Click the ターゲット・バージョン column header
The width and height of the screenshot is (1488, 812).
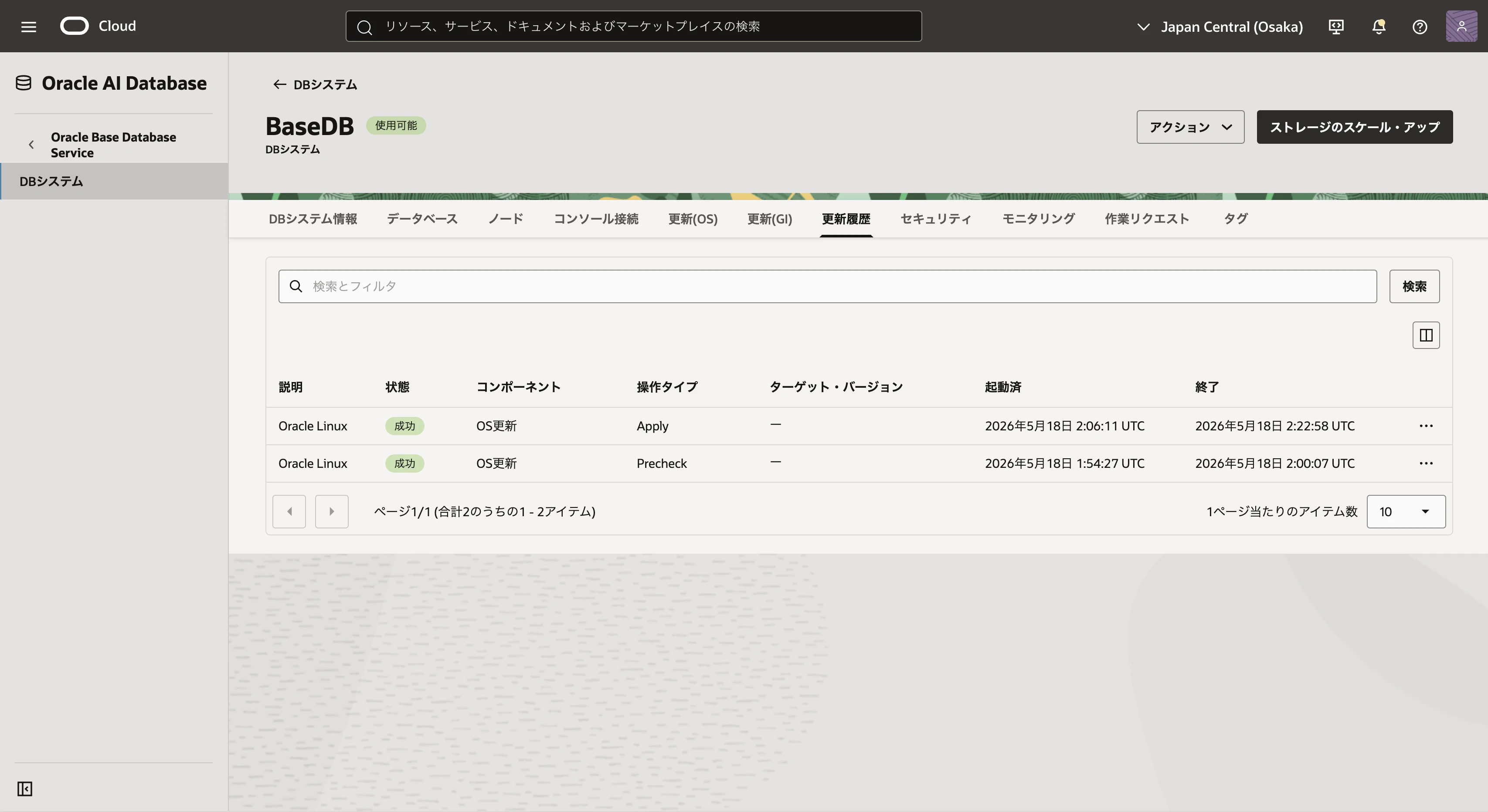[x=836, y=387]
